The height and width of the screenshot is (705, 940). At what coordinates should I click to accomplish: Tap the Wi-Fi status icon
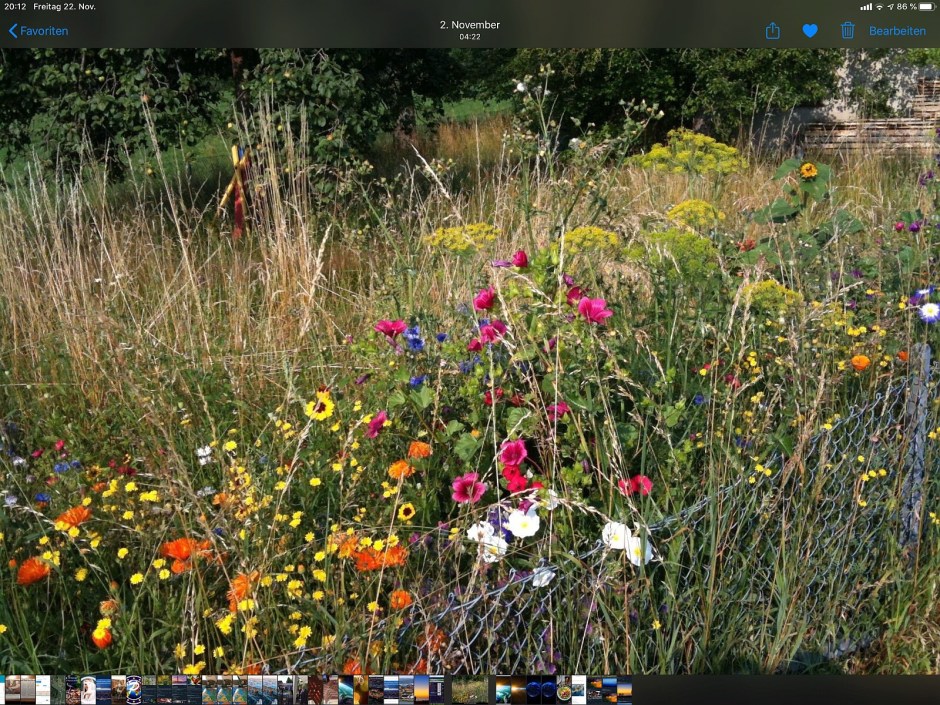coord(879,7)
